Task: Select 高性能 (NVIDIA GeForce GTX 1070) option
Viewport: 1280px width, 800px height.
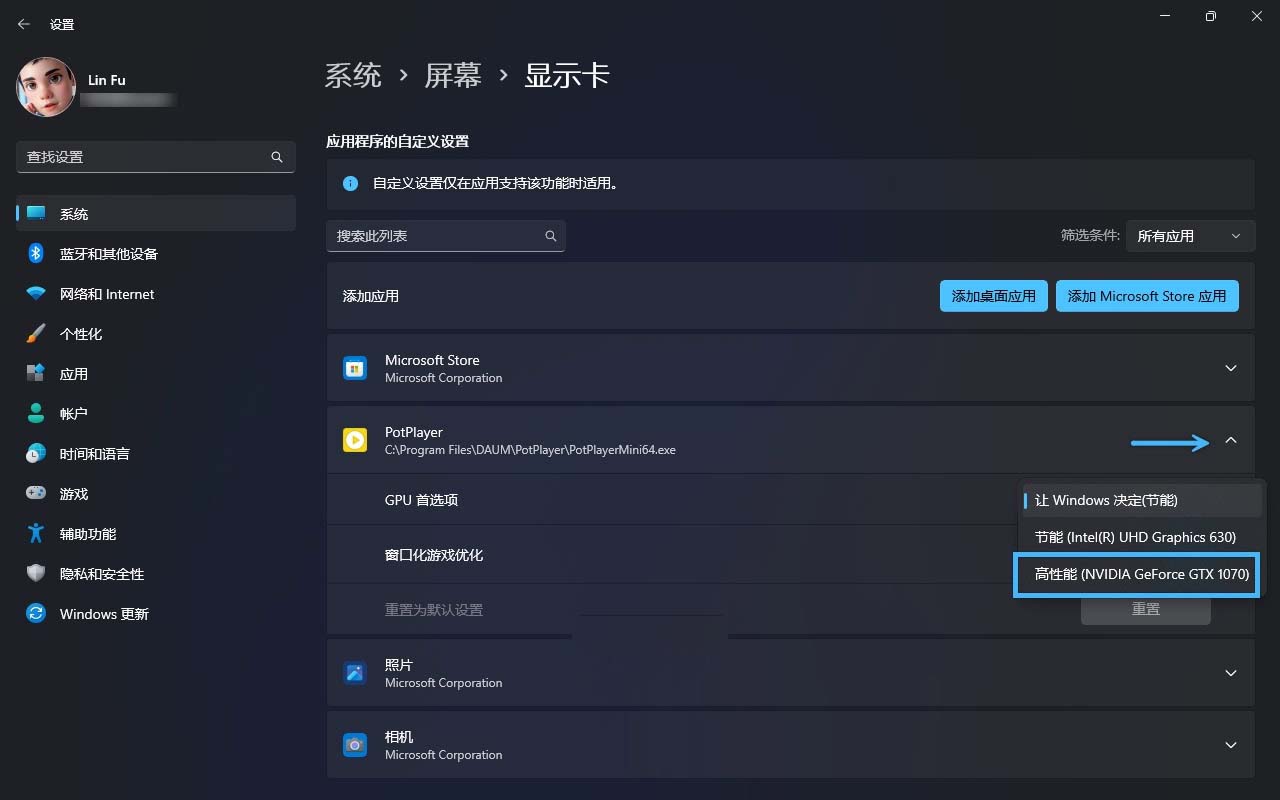Action: (1136, 575)
